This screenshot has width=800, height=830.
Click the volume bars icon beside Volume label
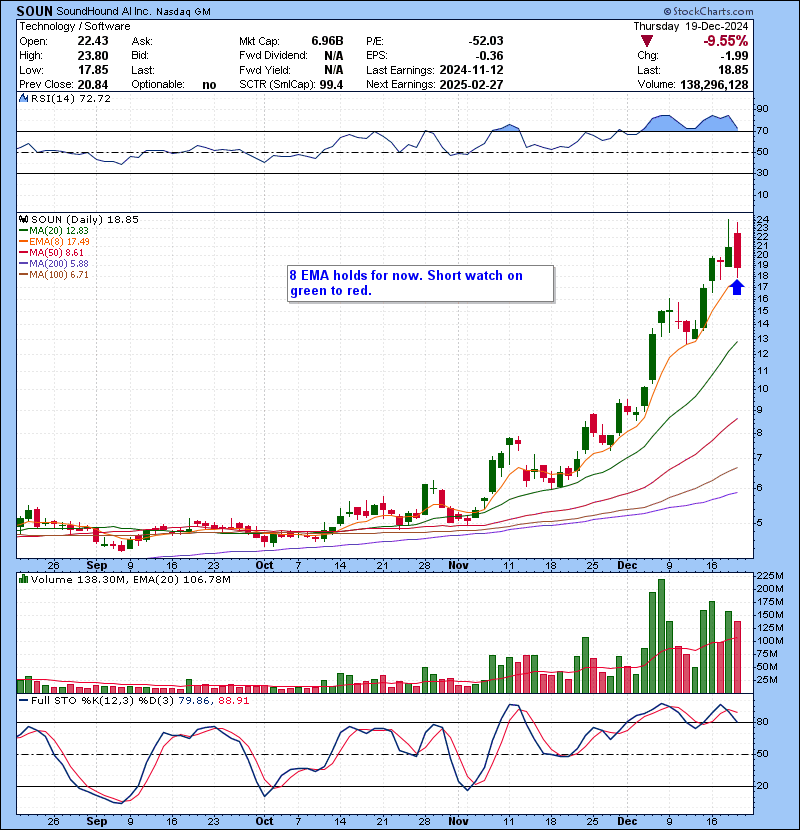click(x=23, y=579)
